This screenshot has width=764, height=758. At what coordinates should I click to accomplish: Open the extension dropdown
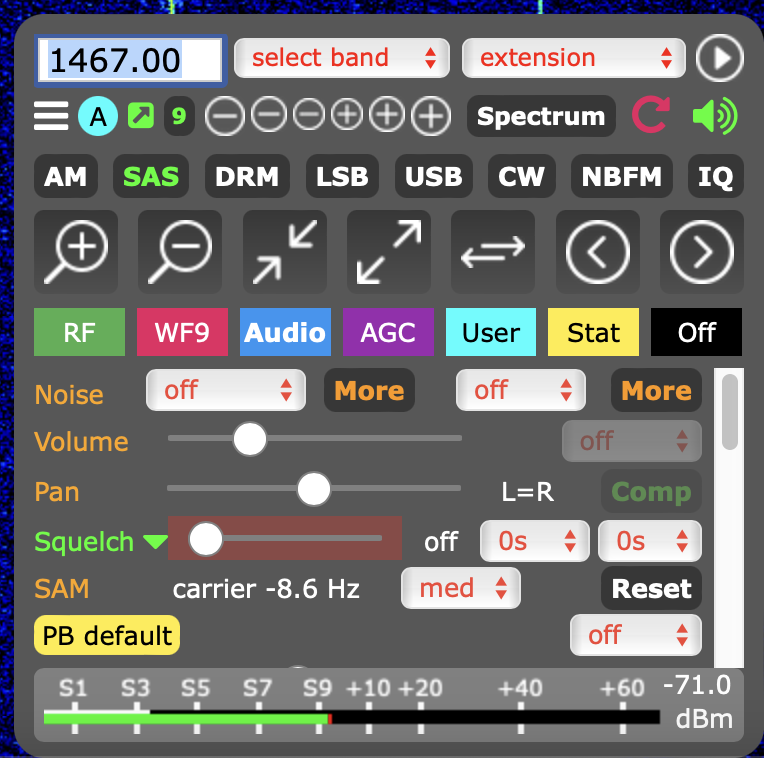(573, 58)
